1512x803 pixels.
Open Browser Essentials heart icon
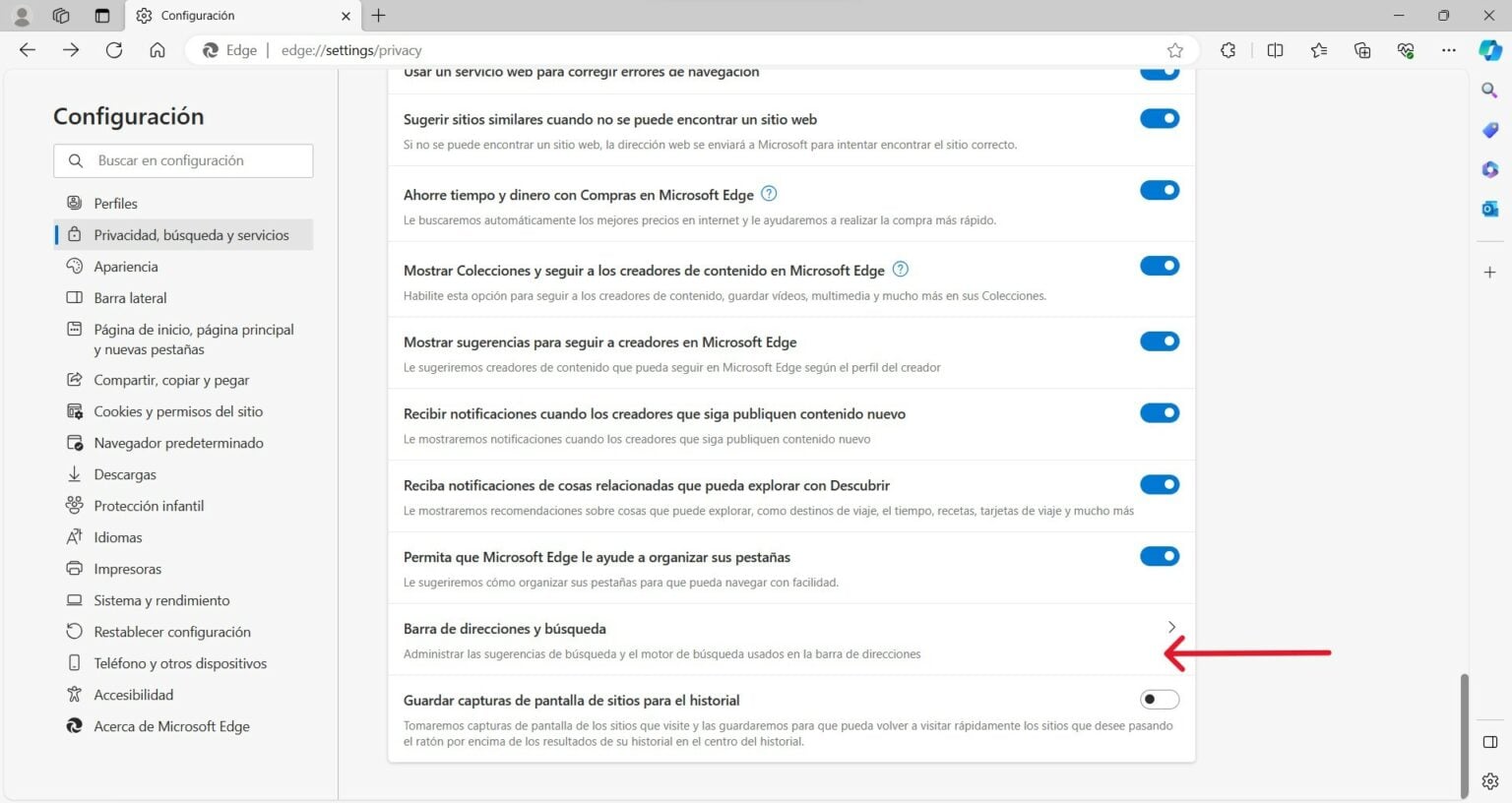pyautogui.click(x=1406, y=50)
